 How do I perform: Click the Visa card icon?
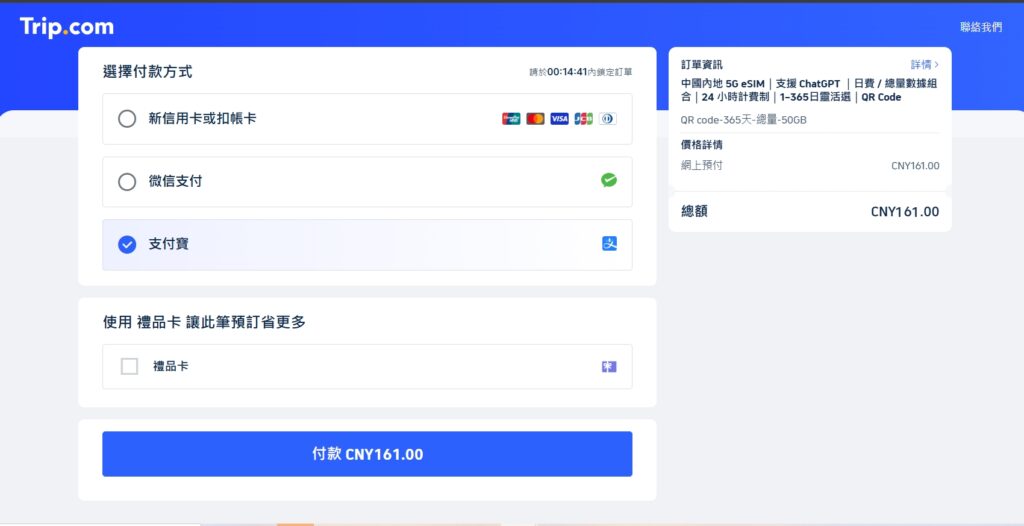click(x=560, y=119)
